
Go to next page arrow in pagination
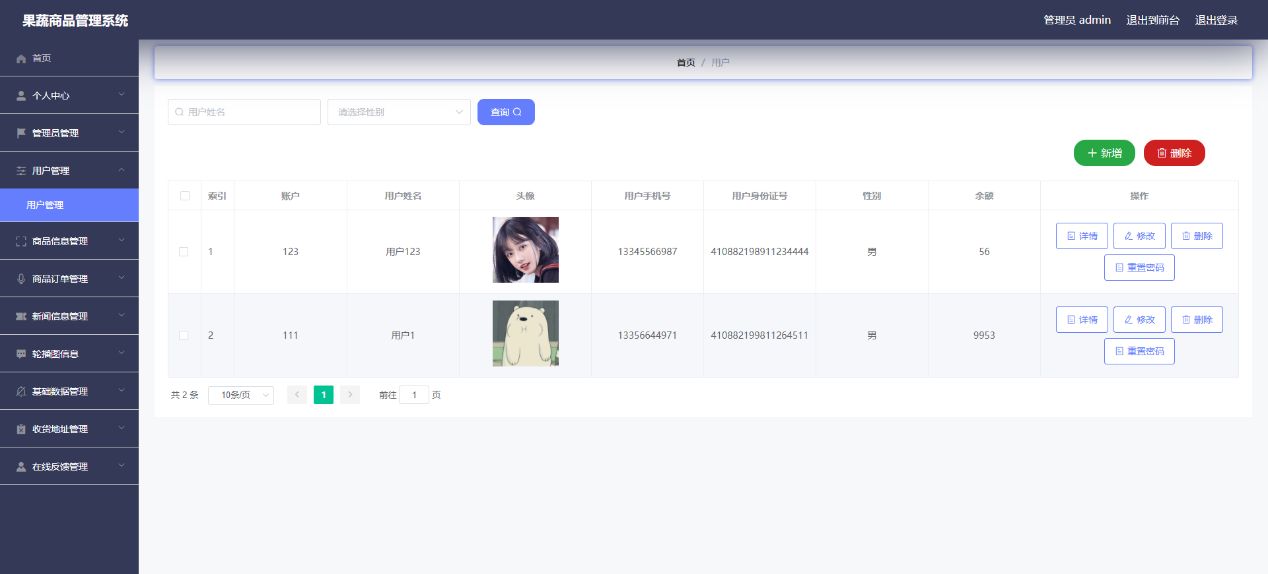coord(350,395)
